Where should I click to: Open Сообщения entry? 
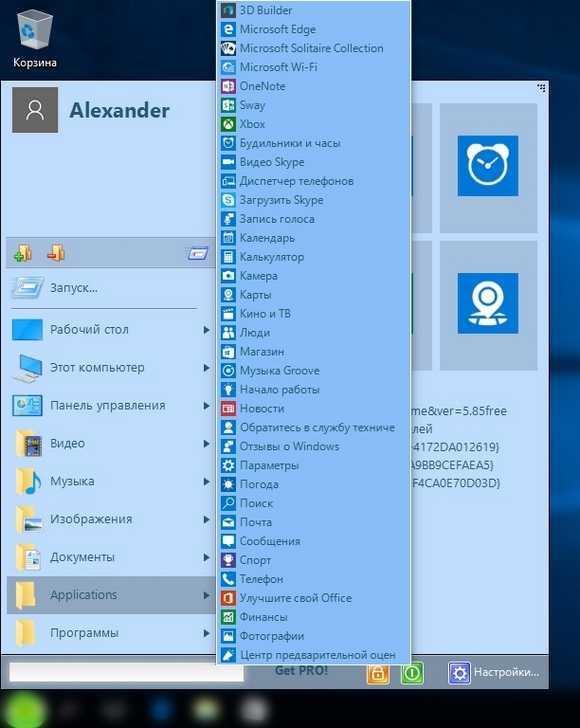click(x=315, y=541)
